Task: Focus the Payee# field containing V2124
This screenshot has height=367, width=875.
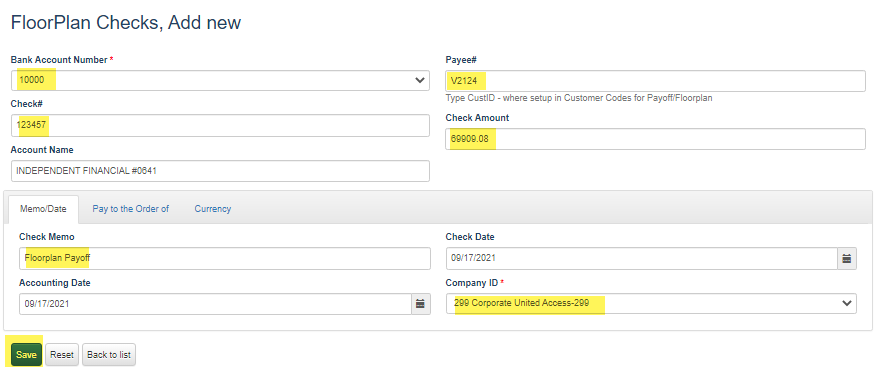Action: pyautogui.click(x=655, y=81)
